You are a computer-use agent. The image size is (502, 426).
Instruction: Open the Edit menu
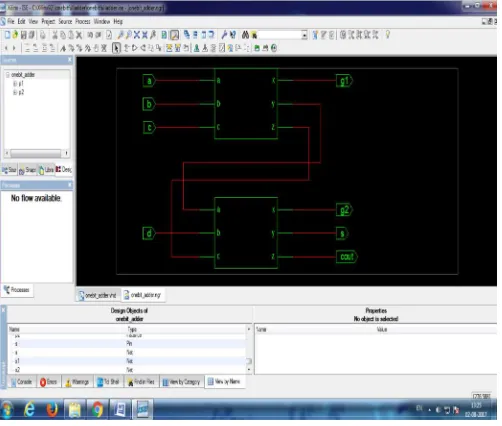coord(21,21)
